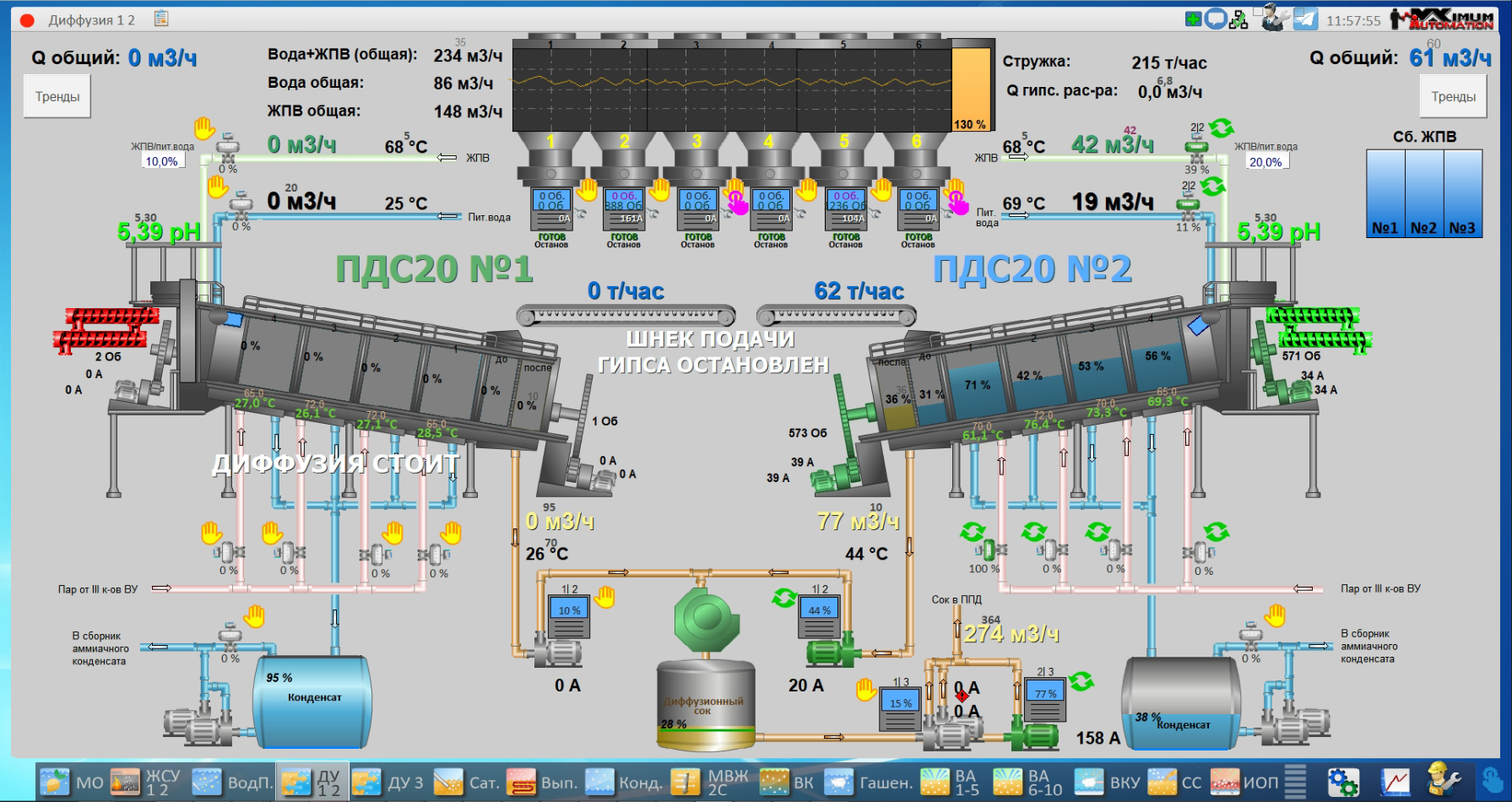Open gear settings icon in bottom bar

point(1342,783)
